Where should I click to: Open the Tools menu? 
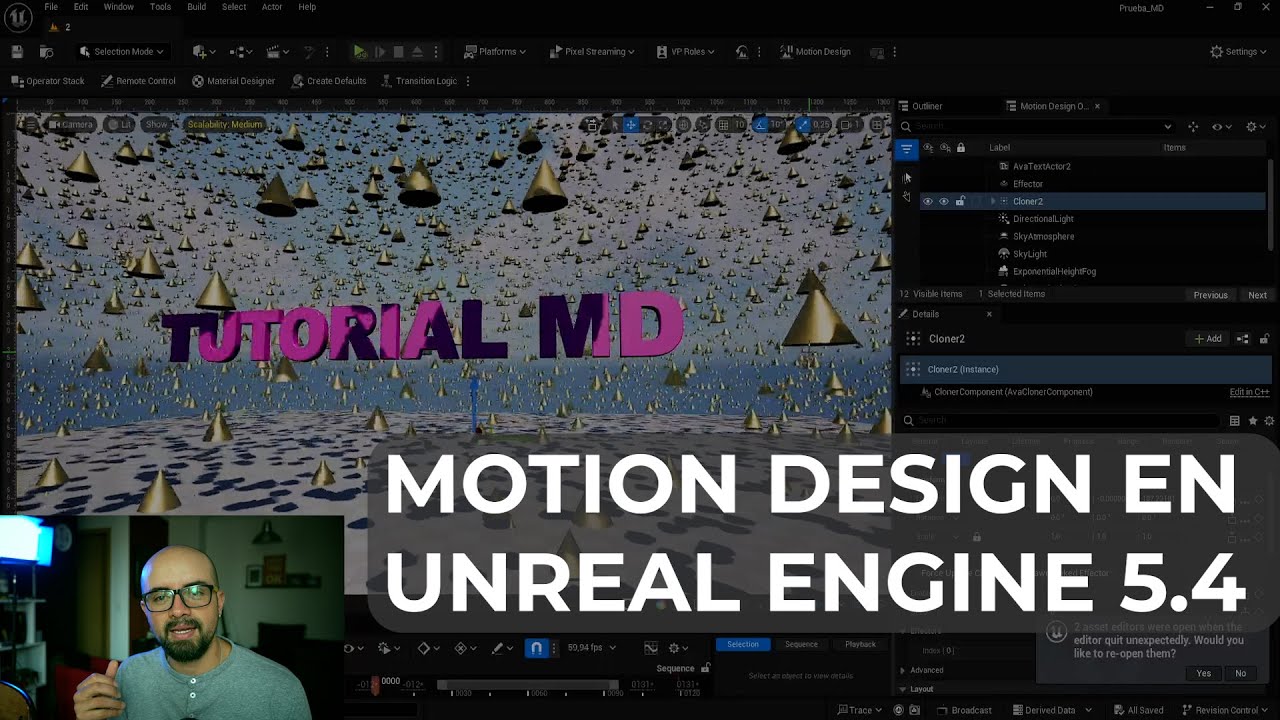coord(160,7)
